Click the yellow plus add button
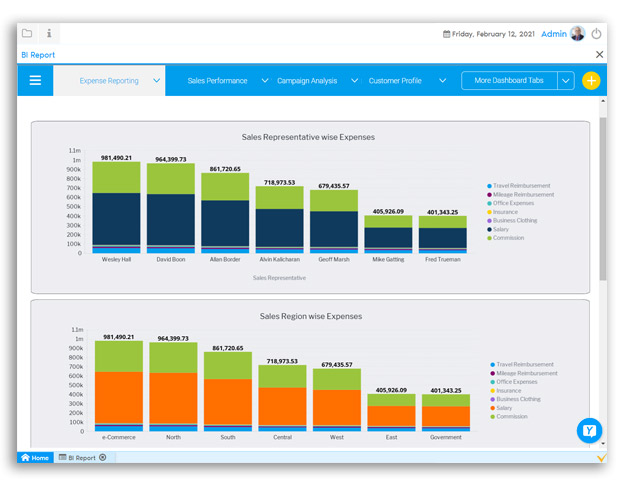Screen dimensions: 624x486 click(590, 80)
